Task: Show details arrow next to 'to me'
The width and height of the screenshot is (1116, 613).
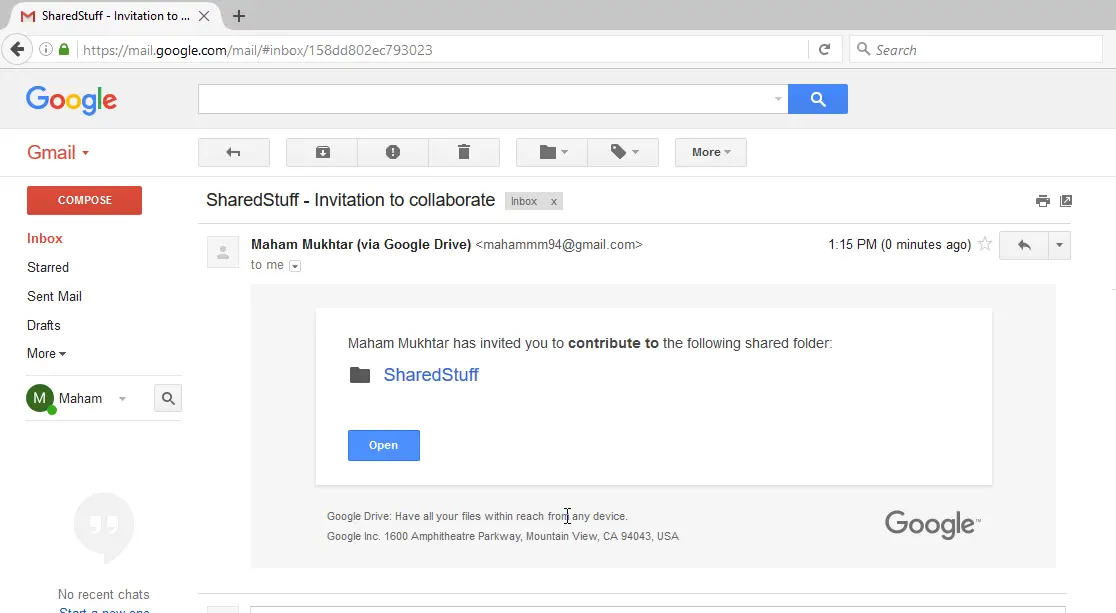Action: (x=295, y=266)
